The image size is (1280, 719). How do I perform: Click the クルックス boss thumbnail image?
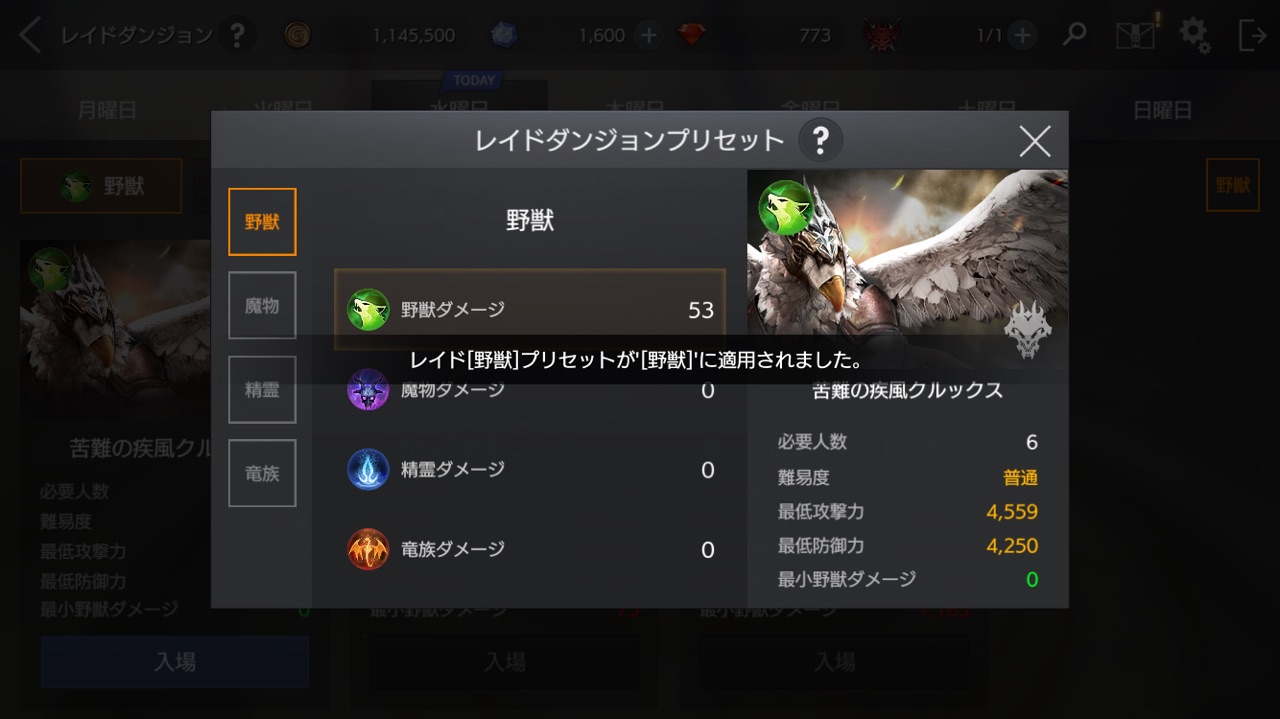pos(907,268)
